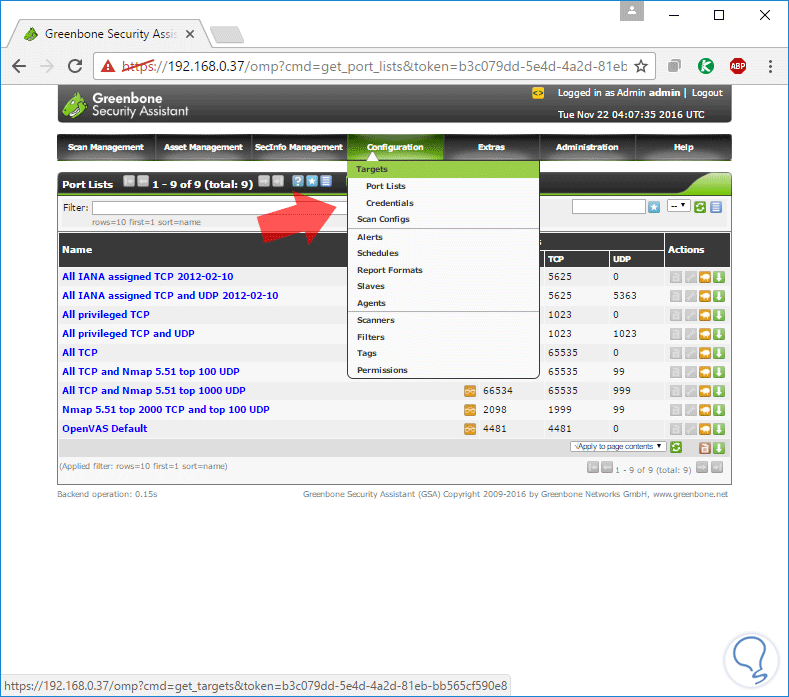Open the Extras menu

click(491, 147)
